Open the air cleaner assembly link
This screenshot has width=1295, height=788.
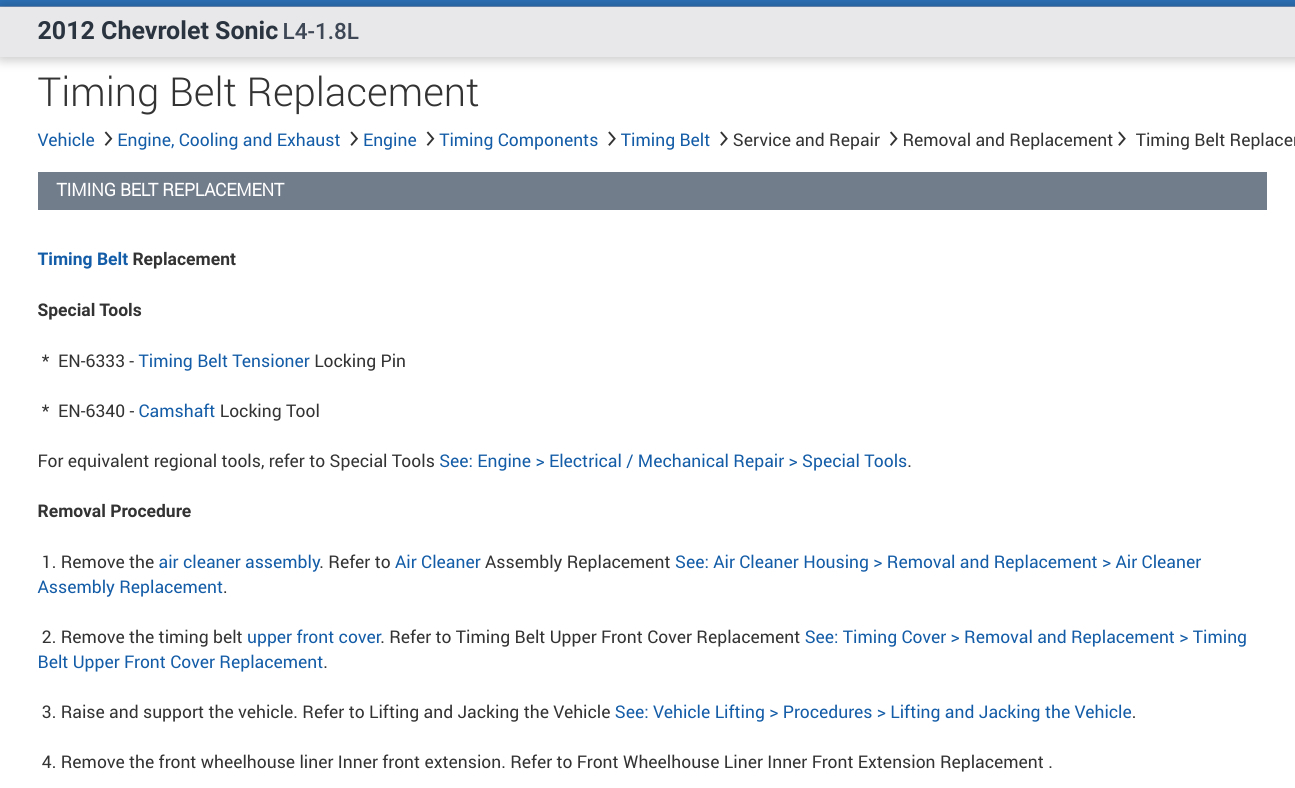click(x=239, y=562)
